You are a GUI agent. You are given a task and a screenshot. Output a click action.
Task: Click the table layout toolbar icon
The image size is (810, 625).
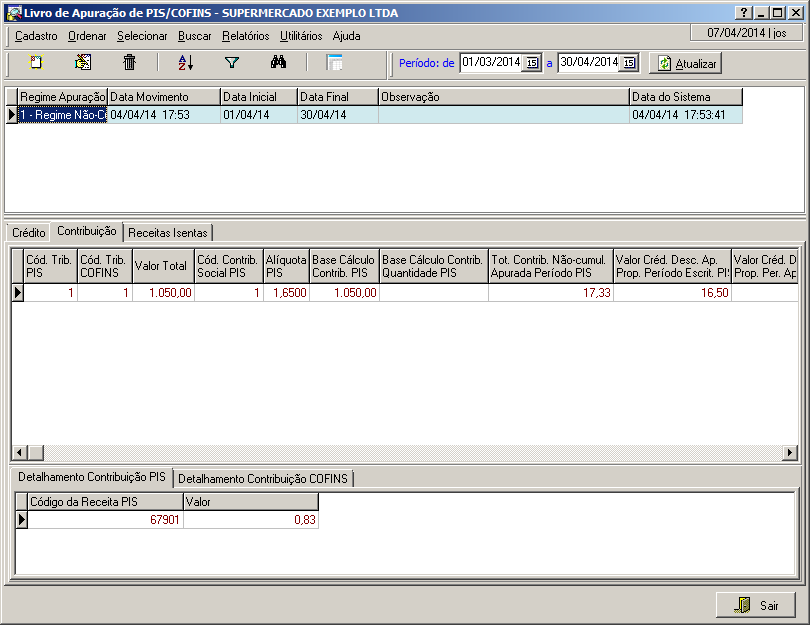(x=334, y=63)
